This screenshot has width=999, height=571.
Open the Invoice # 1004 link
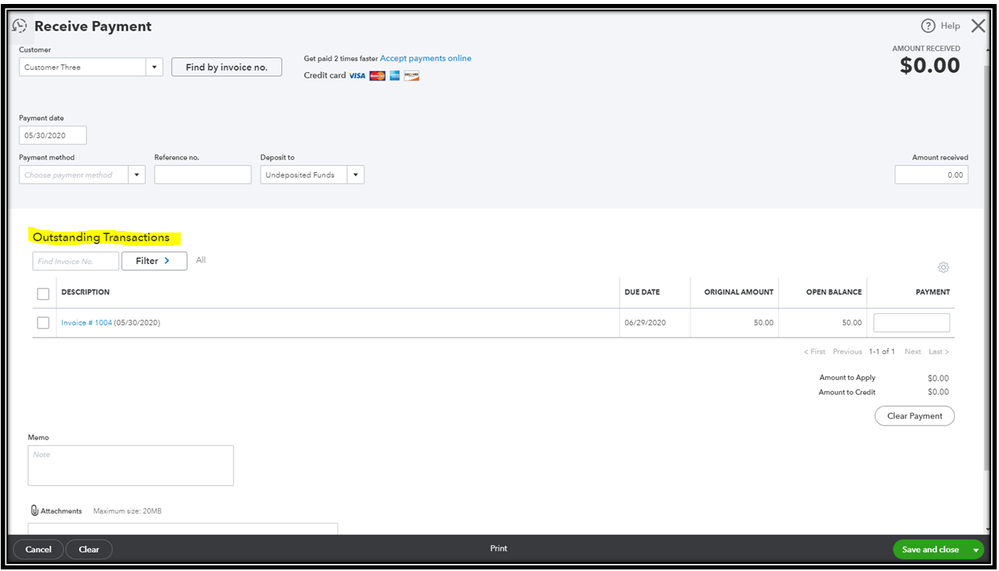click(87, 323)
